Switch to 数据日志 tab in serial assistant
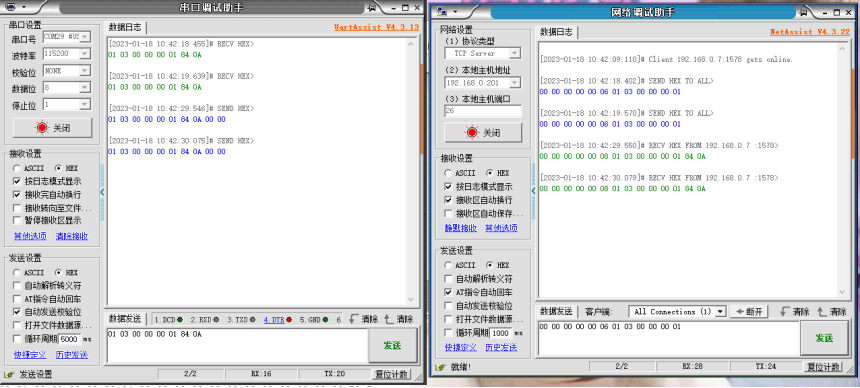This screenshot has height=388, width=860. coord(125,27)
